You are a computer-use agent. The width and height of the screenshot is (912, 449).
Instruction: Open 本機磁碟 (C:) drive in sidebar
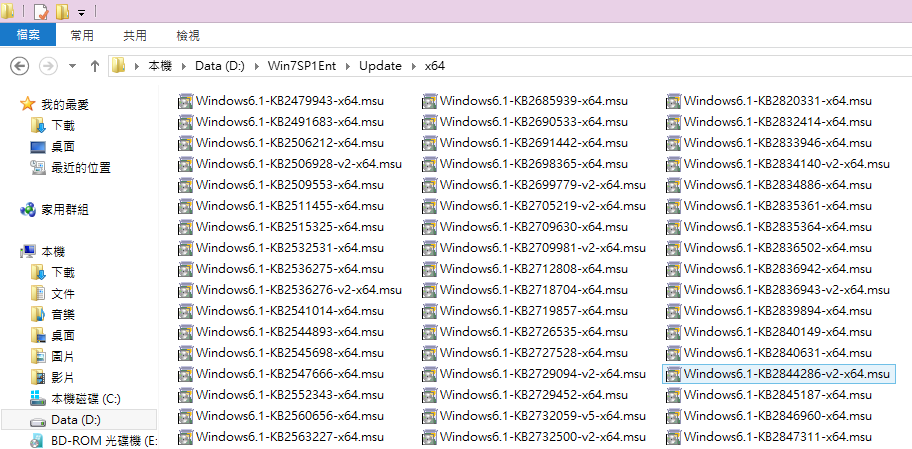click(86, 399)
